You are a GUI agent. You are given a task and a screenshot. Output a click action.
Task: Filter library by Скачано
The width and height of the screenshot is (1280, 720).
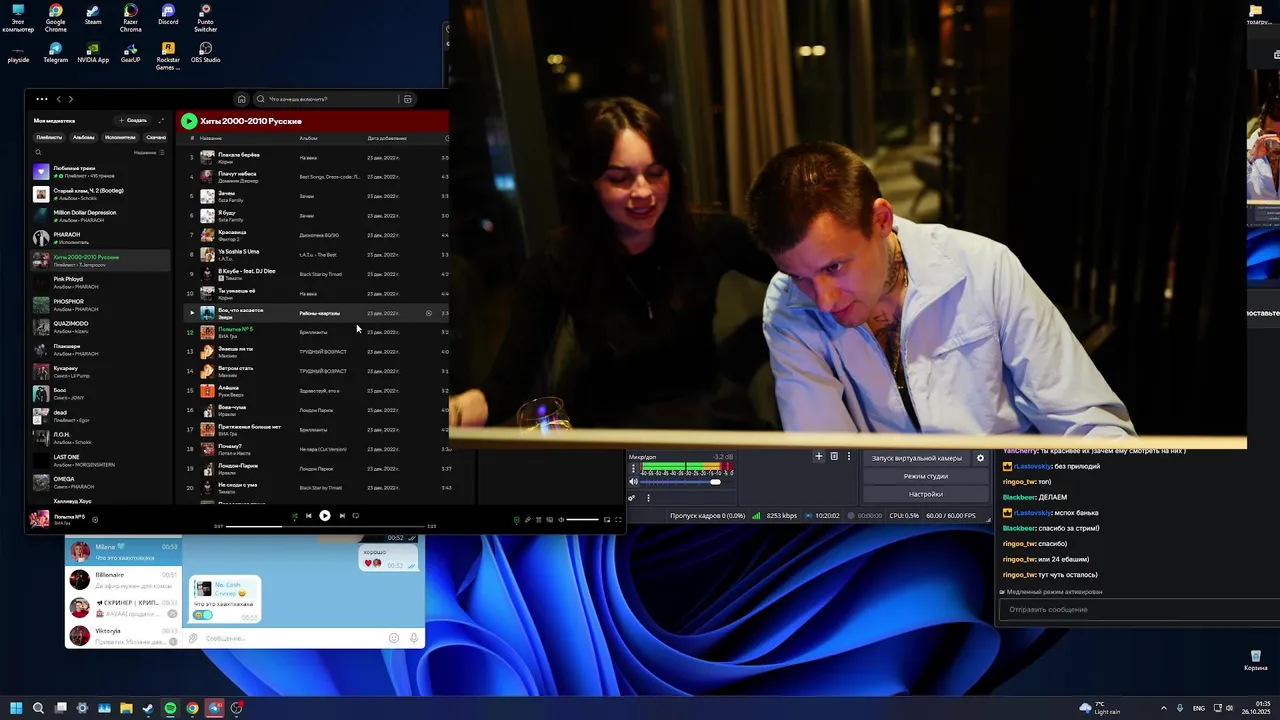point(156,137)
